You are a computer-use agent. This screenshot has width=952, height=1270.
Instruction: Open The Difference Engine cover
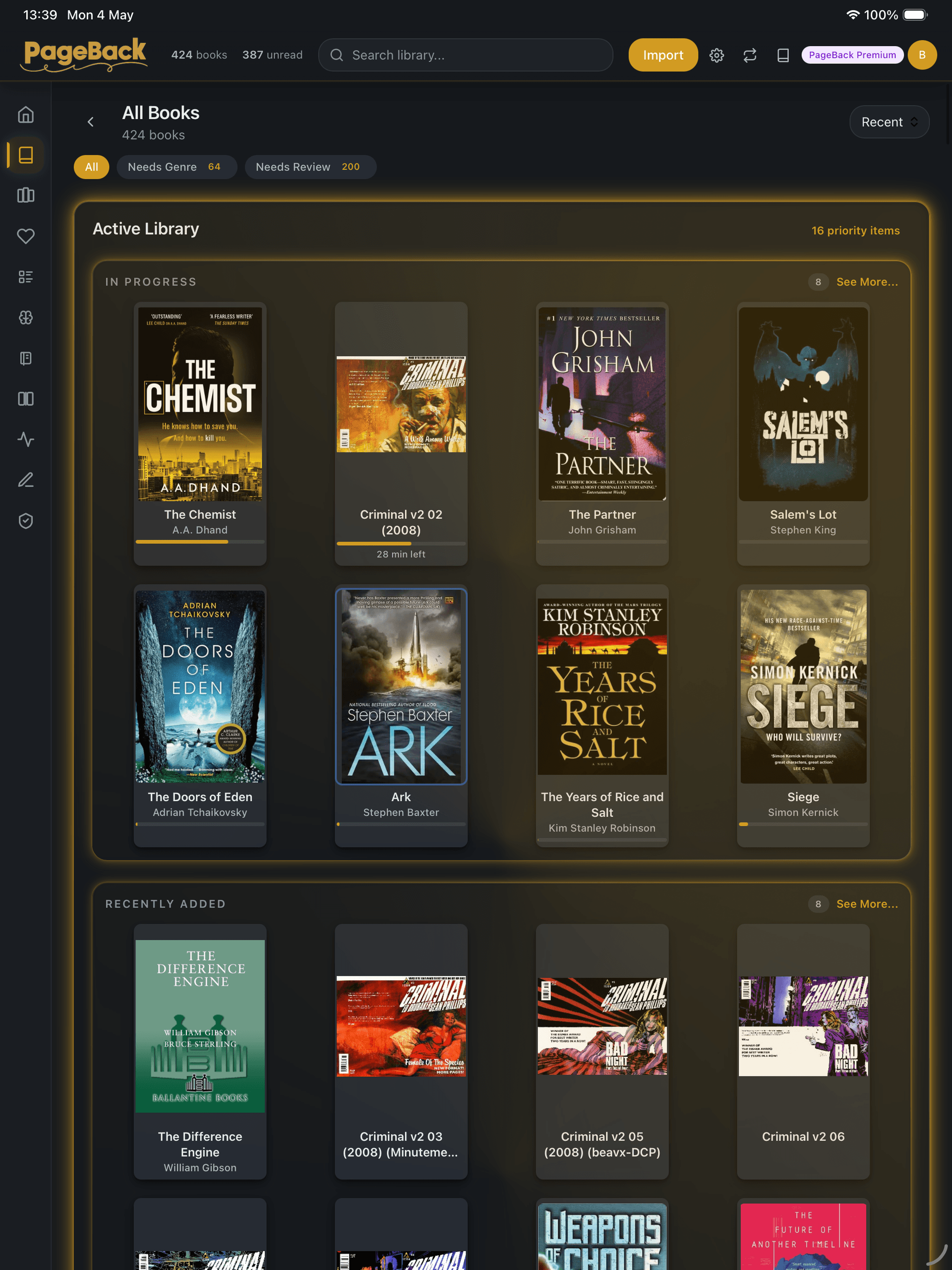pos(200,1026)
